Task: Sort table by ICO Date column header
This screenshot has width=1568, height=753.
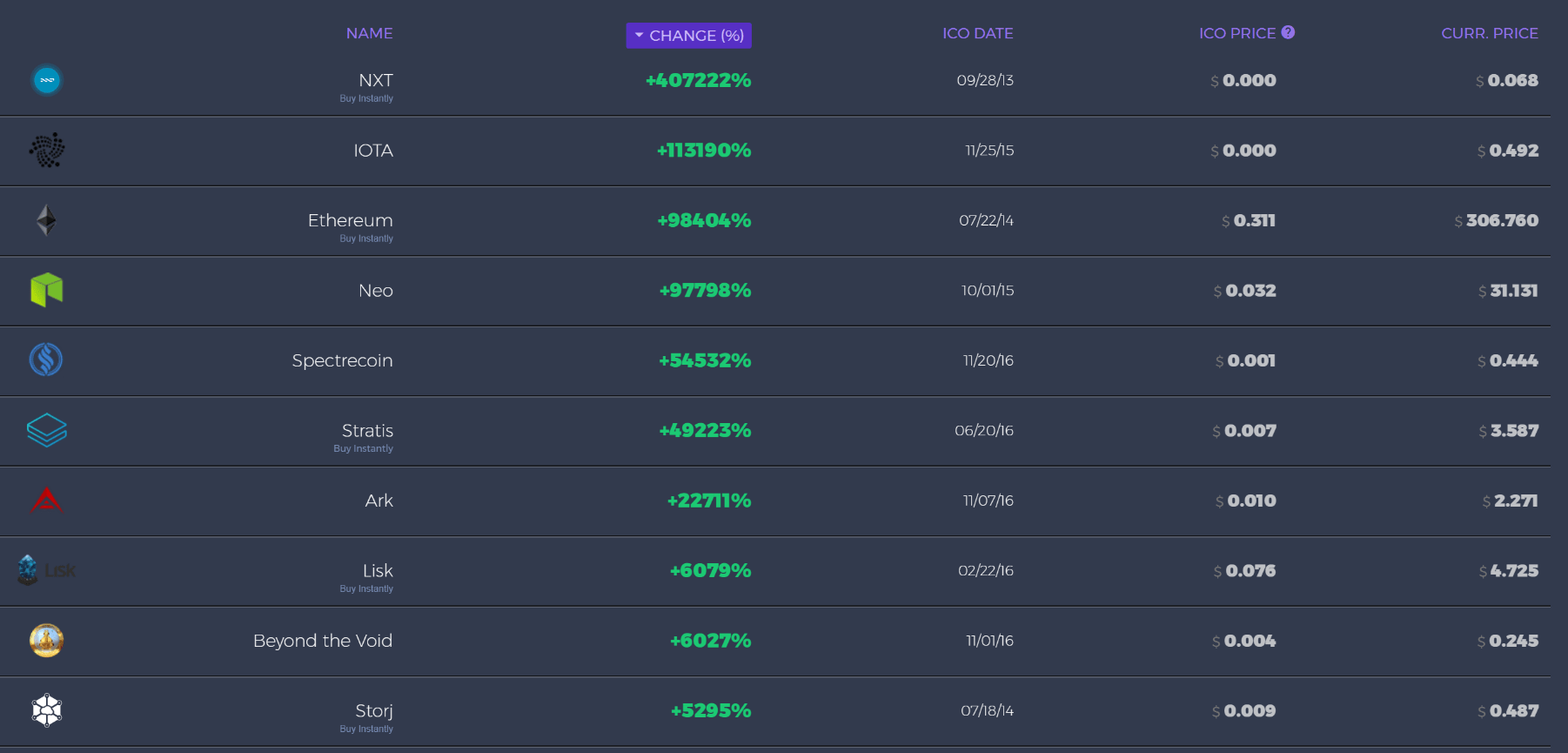Action: (x=978, y=33)
